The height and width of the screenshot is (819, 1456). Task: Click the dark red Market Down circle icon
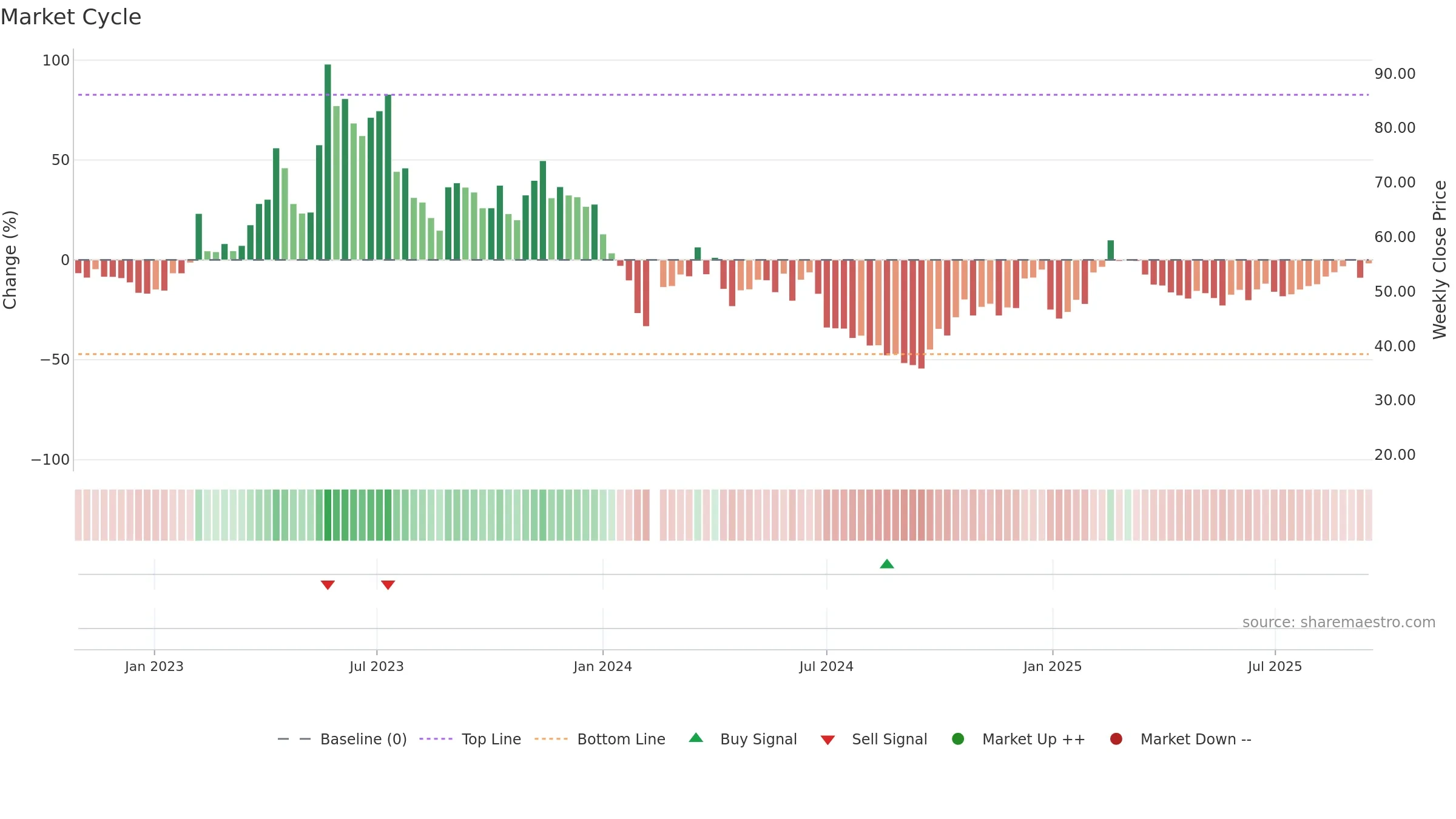point(1116,739)
